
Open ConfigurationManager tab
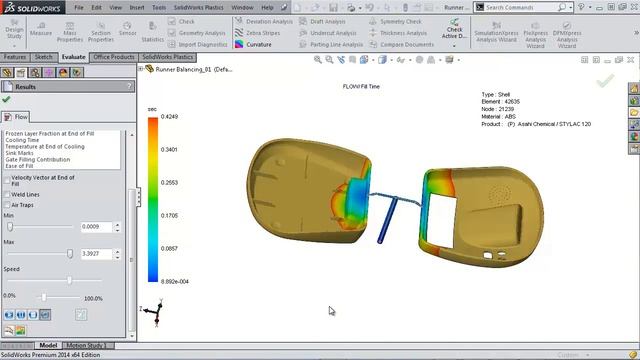[x=35, y=73]
